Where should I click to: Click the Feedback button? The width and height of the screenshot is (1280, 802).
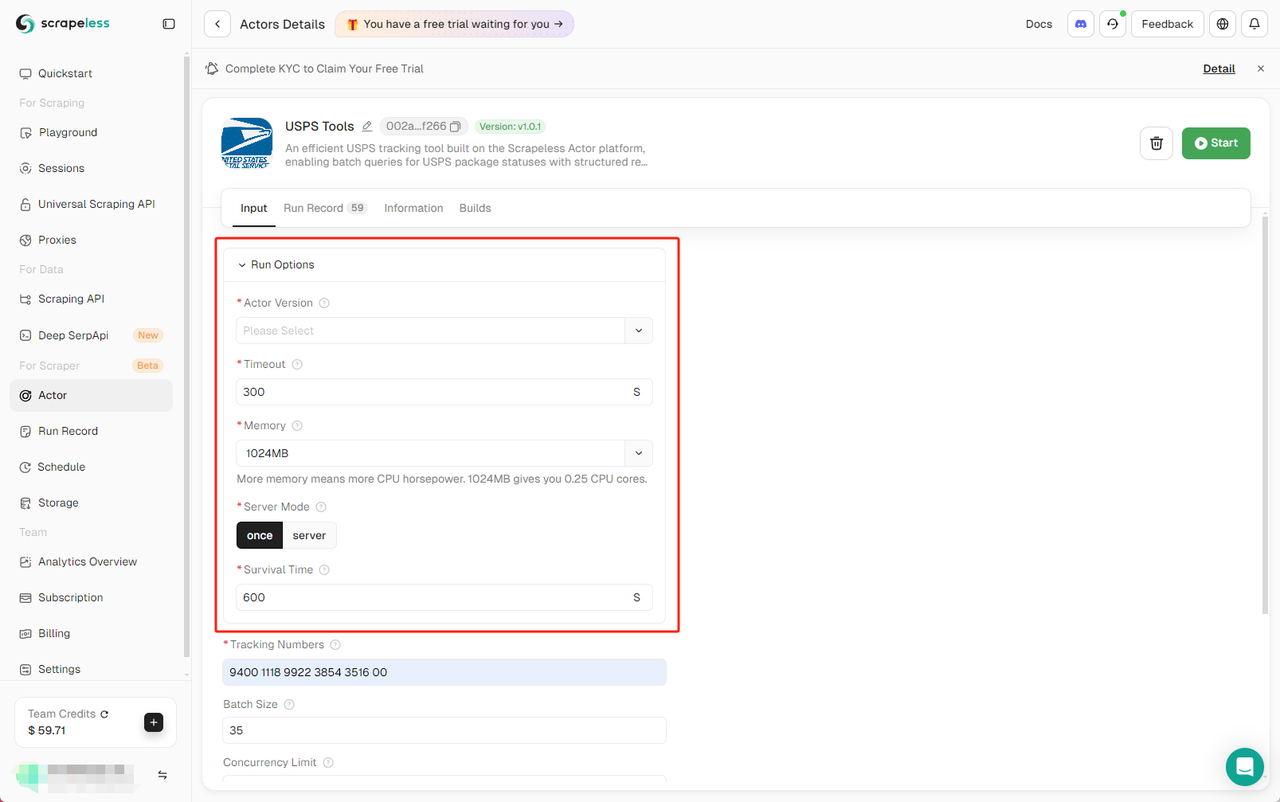click(x=1167, y=24)
